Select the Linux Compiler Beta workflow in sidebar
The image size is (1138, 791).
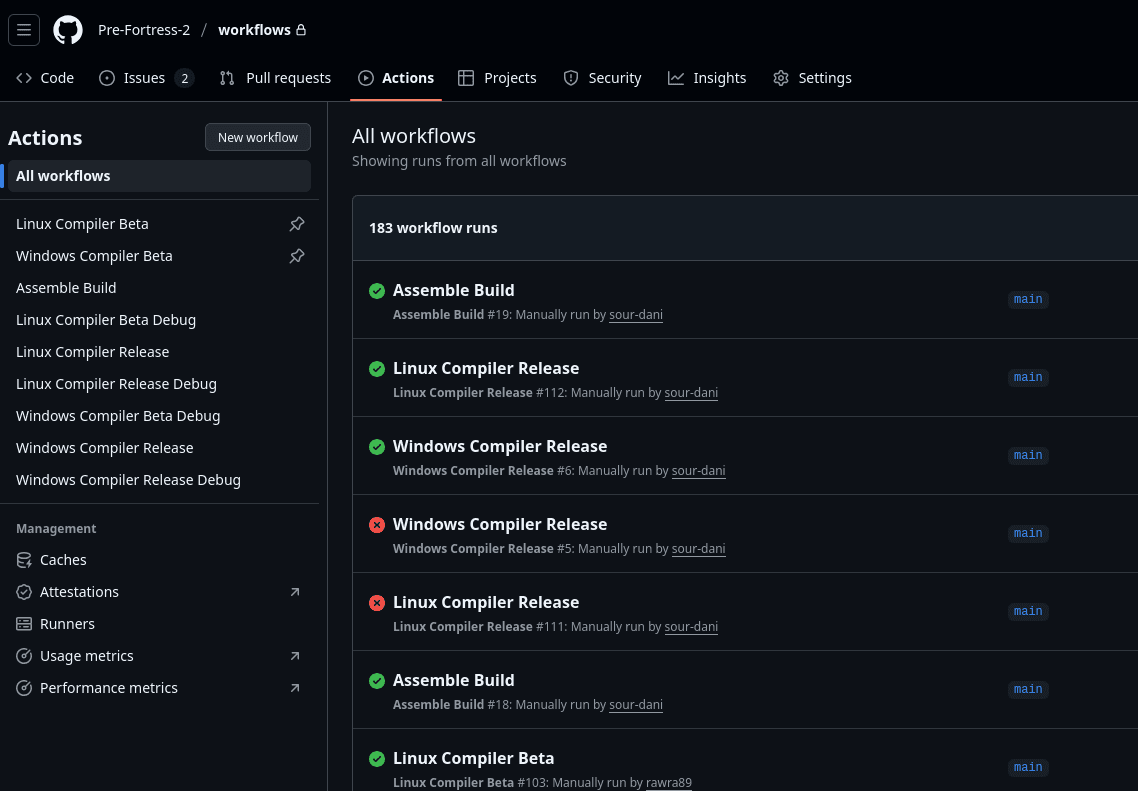[x=82, y=224]
